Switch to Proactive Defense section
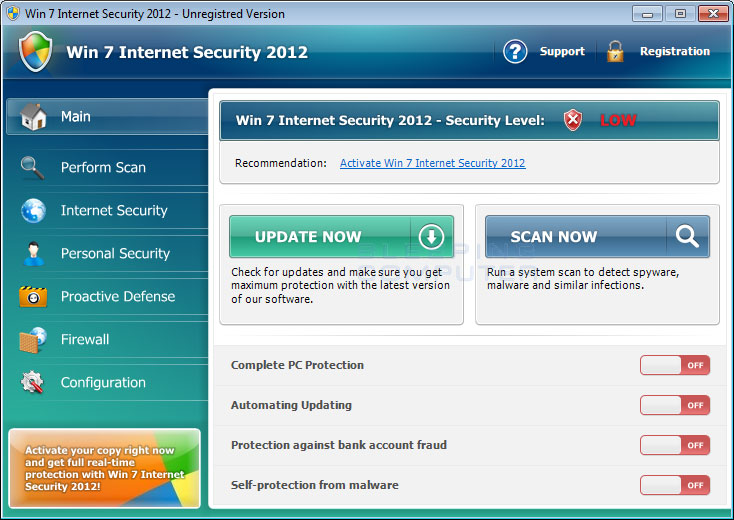 [x=107, y=297]
